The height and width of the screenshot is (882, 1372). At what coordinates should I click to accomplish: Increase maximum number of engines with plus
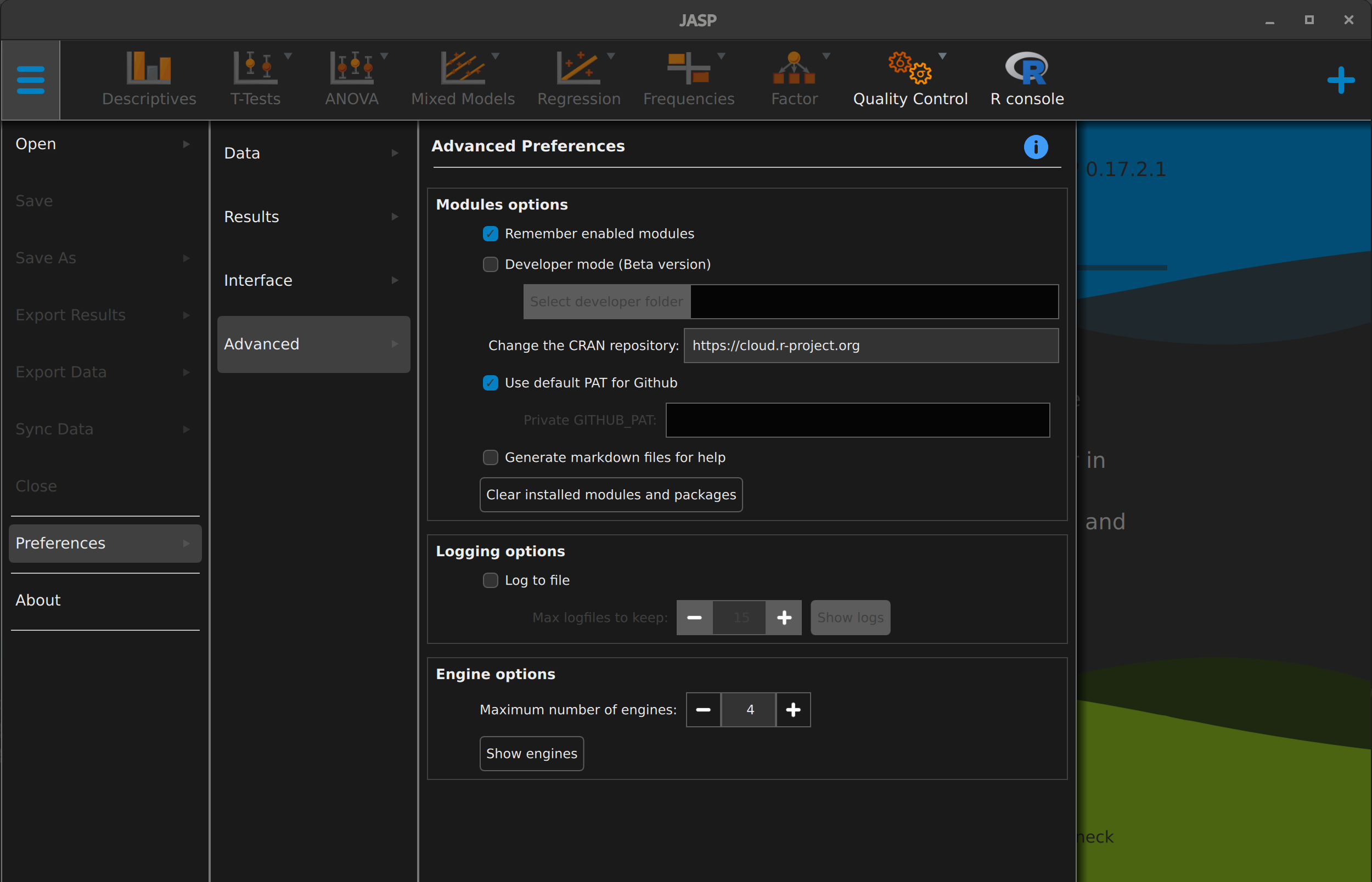[x=793, y=710]
